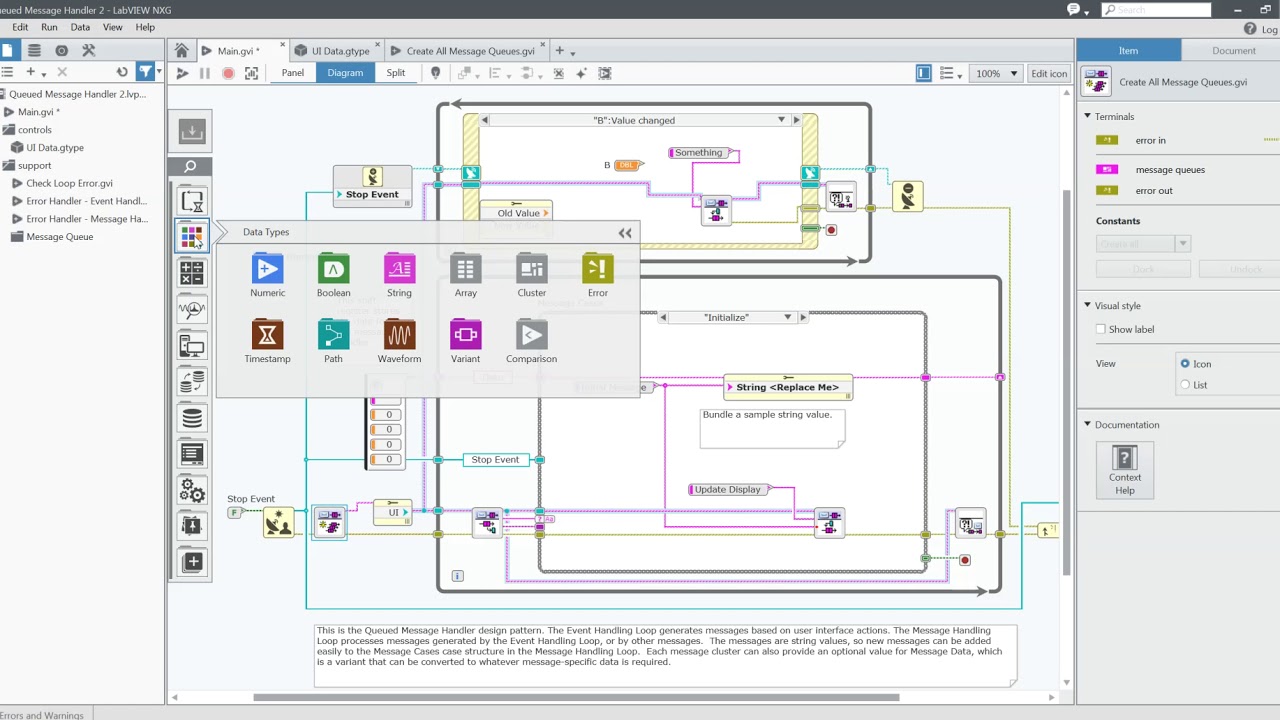
Task: Expand the Check Loop Error.gvi tree item
Action: [17, 183]
